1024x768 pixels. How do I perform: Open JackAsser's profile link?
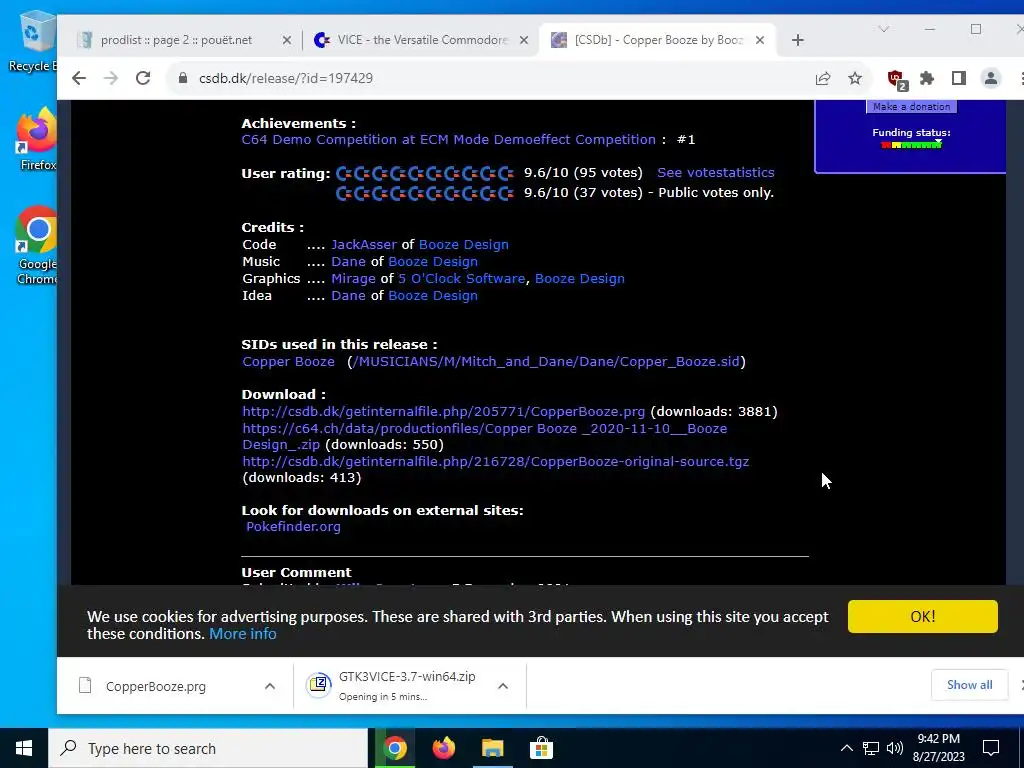tap(364, 244)
